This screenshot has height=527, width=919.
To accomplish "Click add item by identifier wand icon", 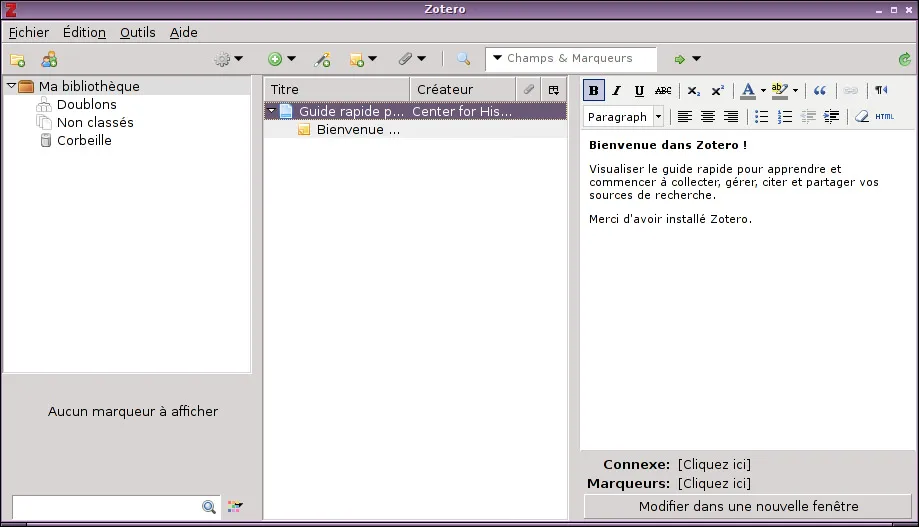I will click(x=322, y=60).
